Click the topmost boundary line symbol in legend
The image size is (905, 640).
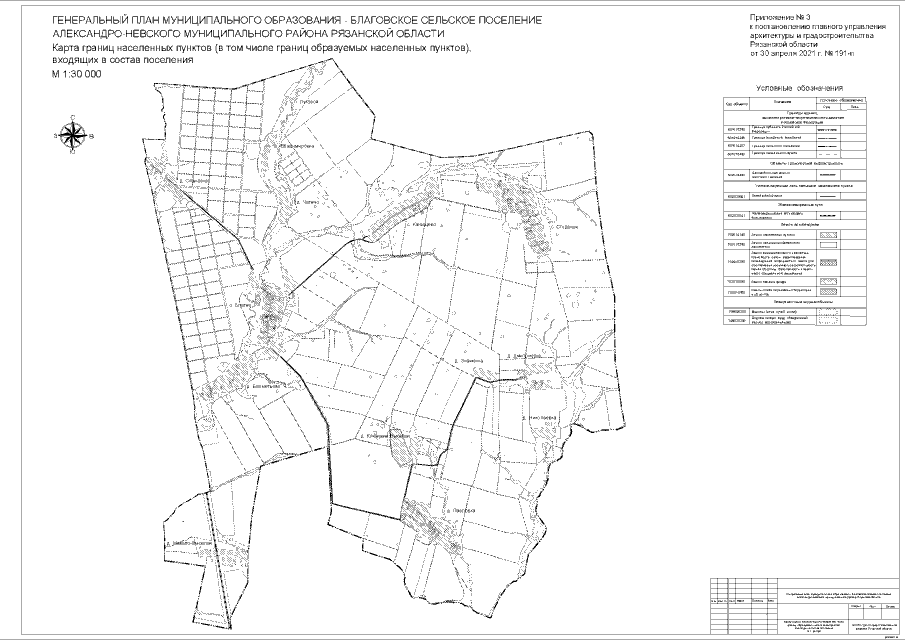click(x=829, y=130)
